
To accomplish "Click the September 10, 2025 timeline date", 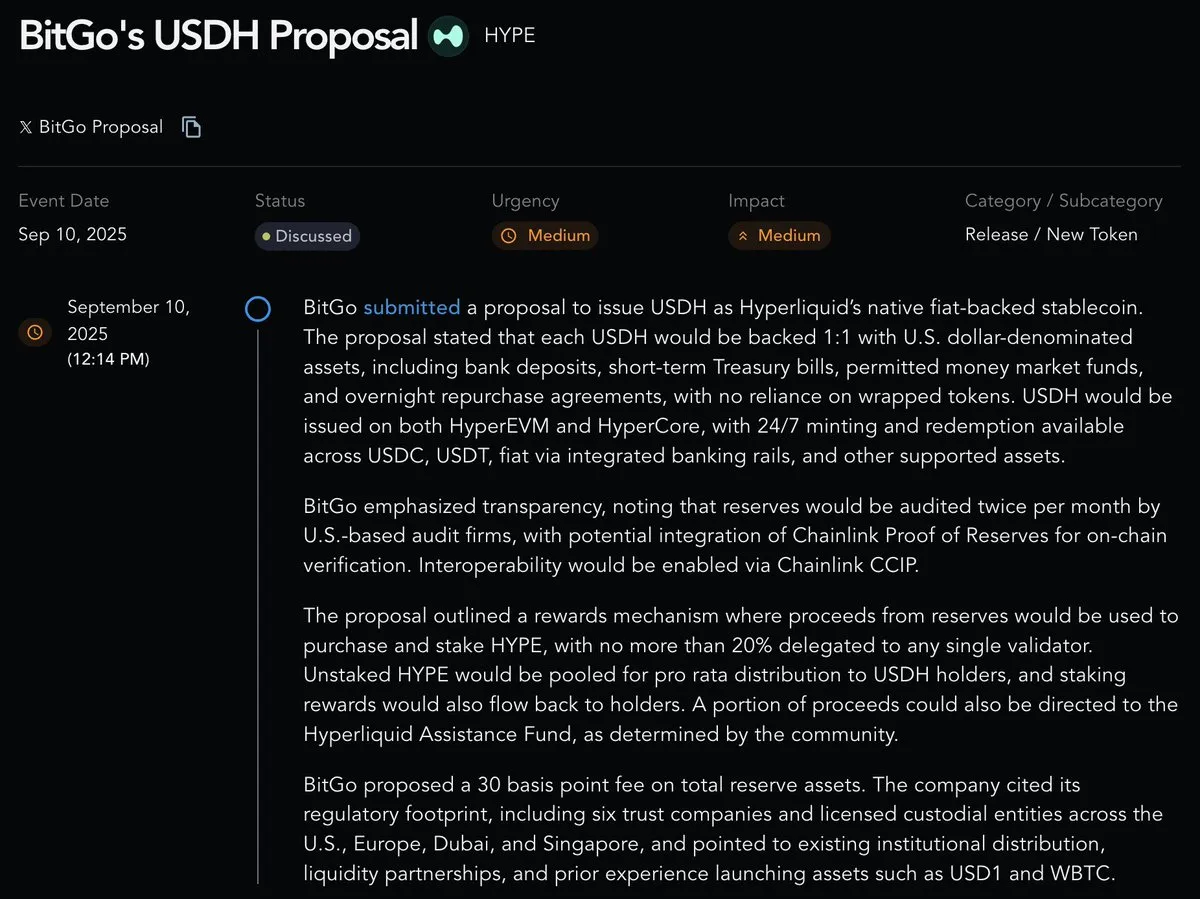I will click(x=128, y=320).
